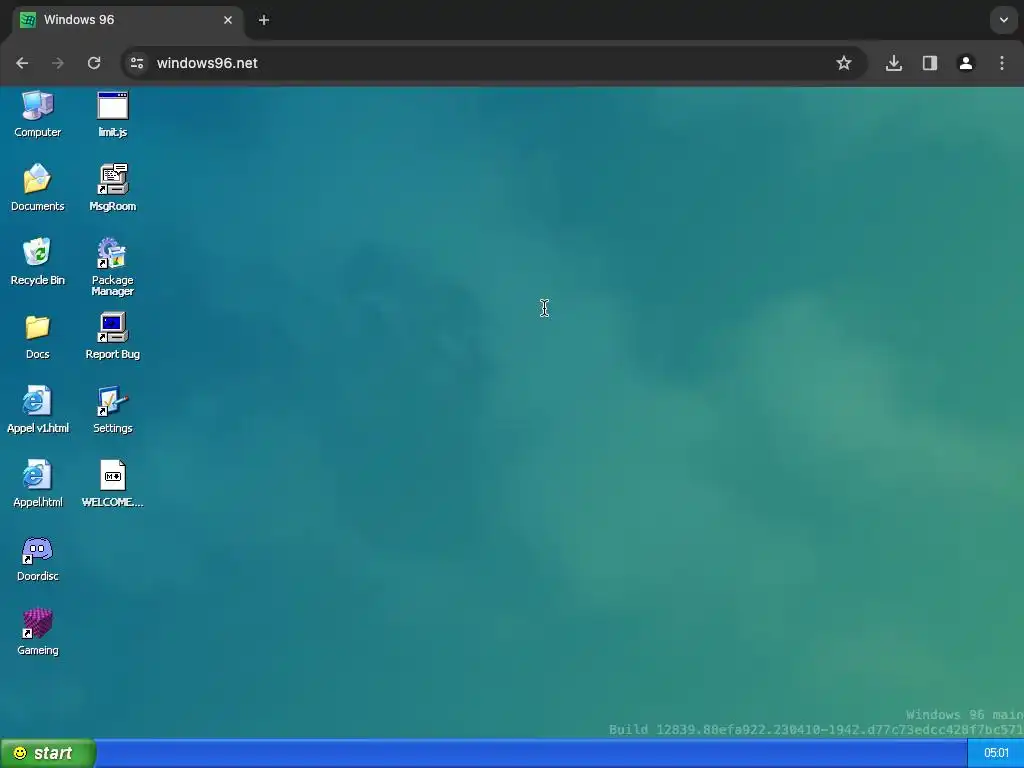This screenshot has width=1024, height=768.
Task: Expand the tab search dropdown
Action: [1004, 20]
